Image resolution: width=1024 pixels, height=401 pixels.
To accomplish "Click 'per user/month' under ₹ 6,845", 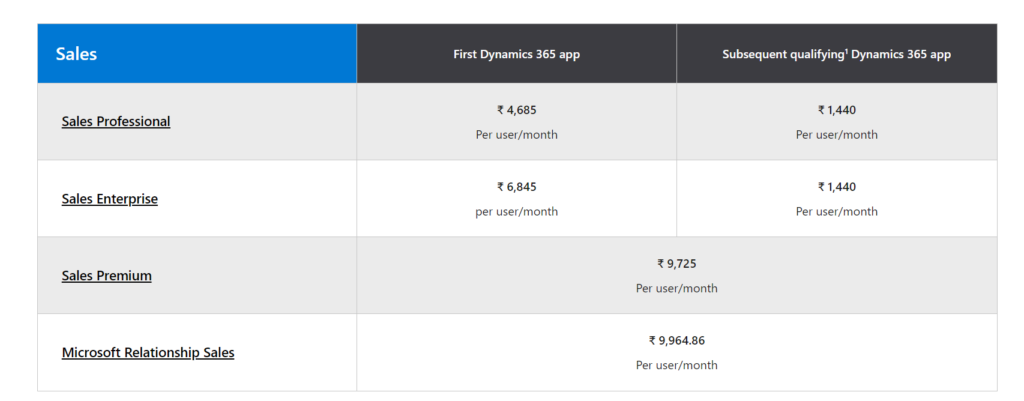I will pyautogui.click(x=516, y=211).
